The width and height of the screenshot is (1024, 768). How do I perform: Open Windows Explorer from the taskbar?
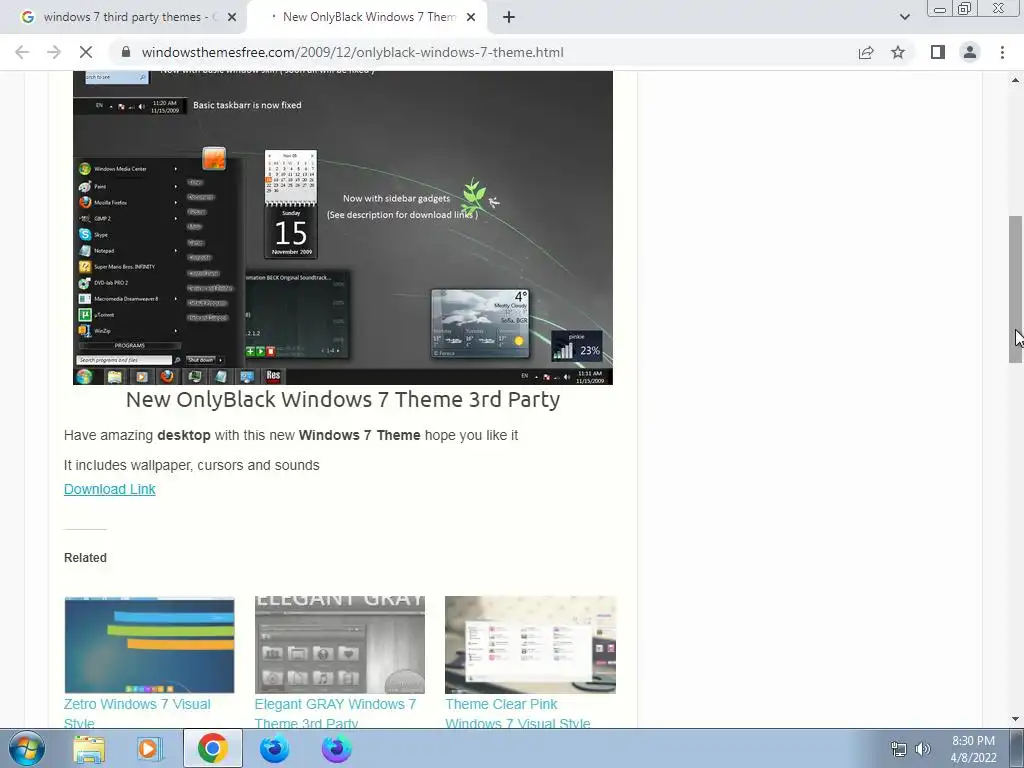pyautogui.click(x=89, y=748)
